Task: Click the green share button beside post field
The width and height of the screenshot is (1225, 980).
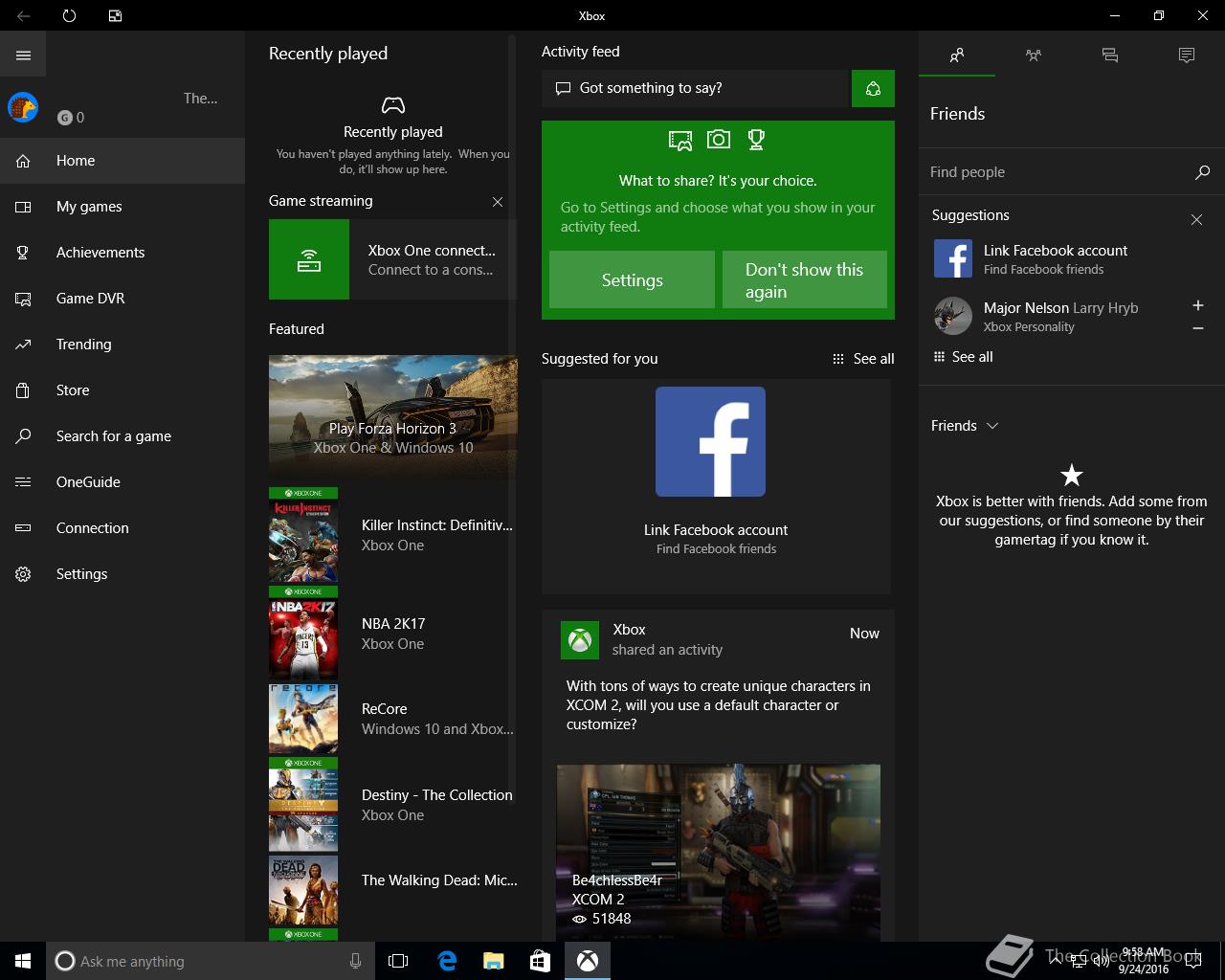Action: [x=873, y=88]
